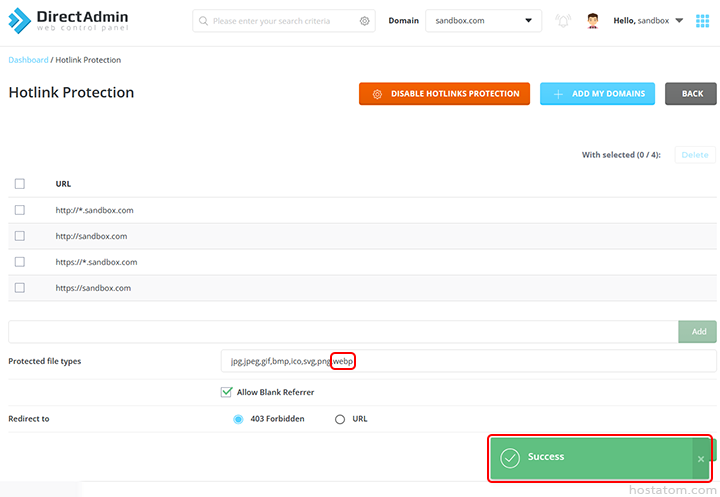Expand the Domain sandbox.com dropdown
The image size is (720, 497).
point(483,21)
